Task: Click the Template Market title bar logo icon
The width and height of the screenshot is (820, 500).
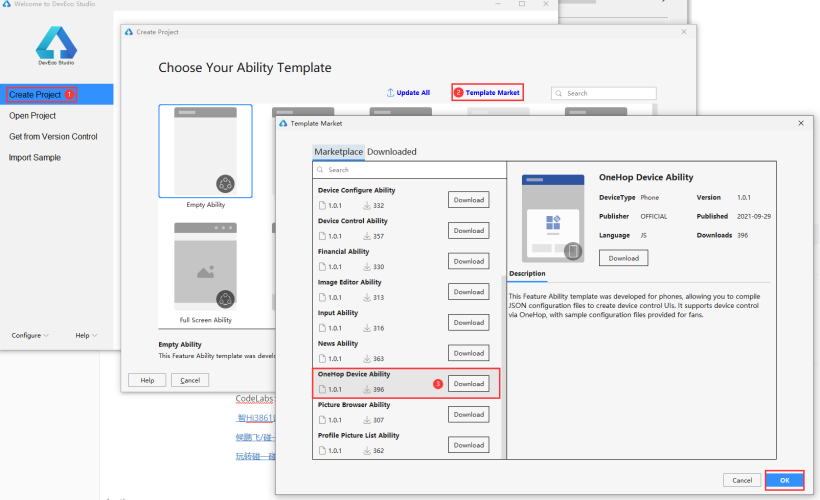Action: click(x=283, y=123)
